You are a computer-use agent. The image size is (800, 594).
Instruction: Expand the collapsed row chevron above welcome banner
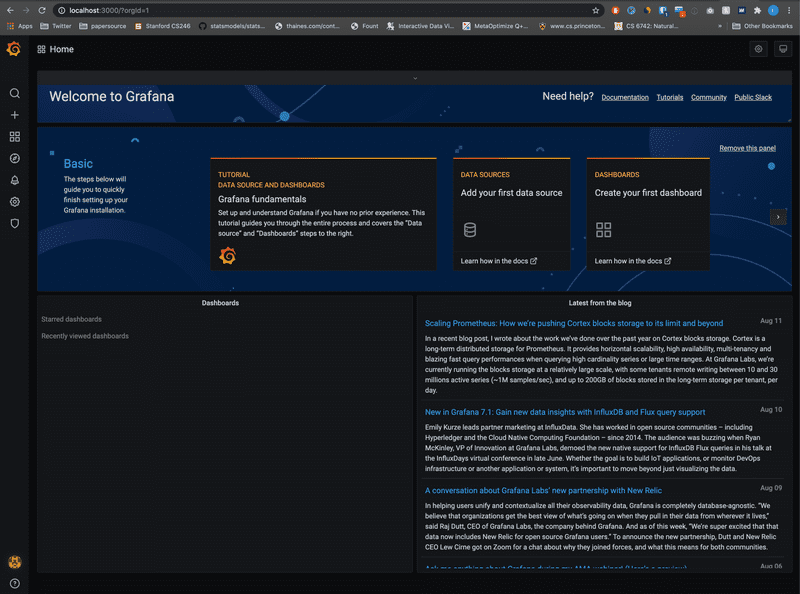point(415,79)
